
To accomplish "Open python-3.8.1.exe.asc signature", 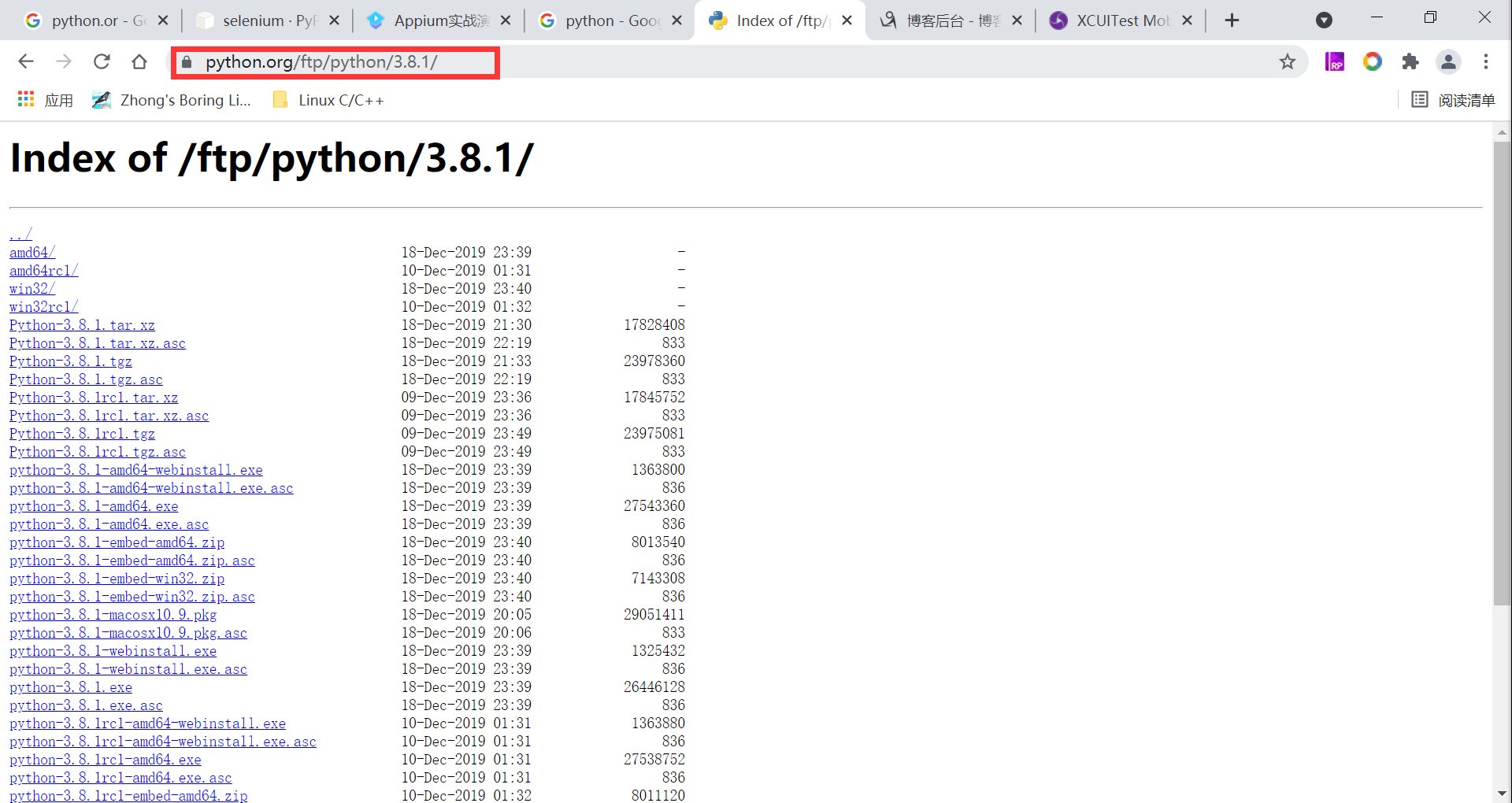I will coord(86,705).
